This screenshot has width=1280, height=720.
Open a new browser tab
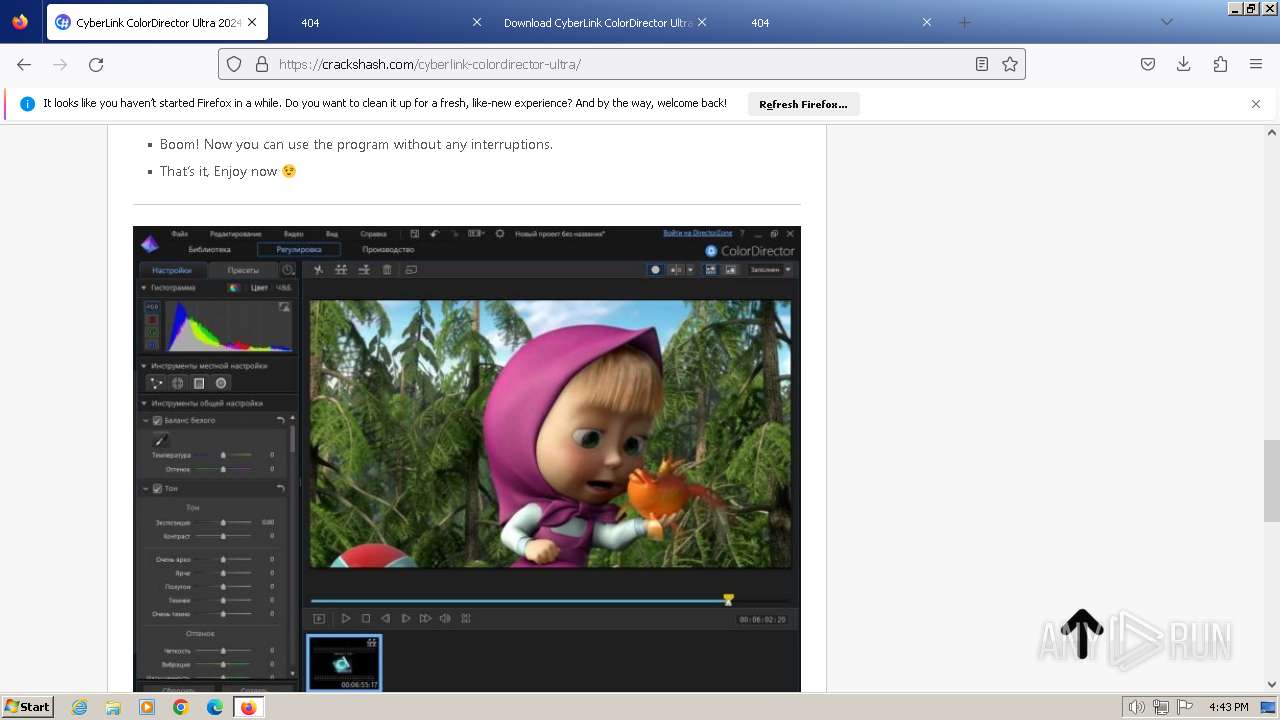(x=964, y=22)
